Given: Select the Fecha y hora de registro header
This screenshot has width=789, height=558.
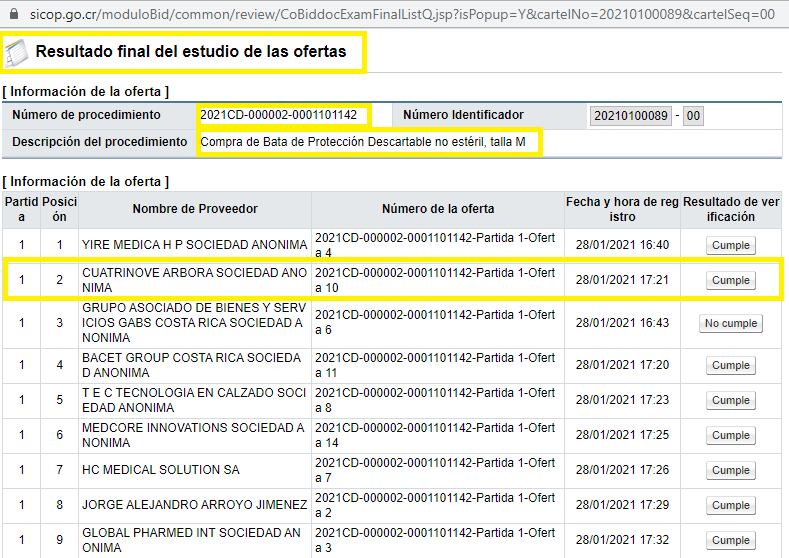Looking at the screenshot, I should 622,209.
